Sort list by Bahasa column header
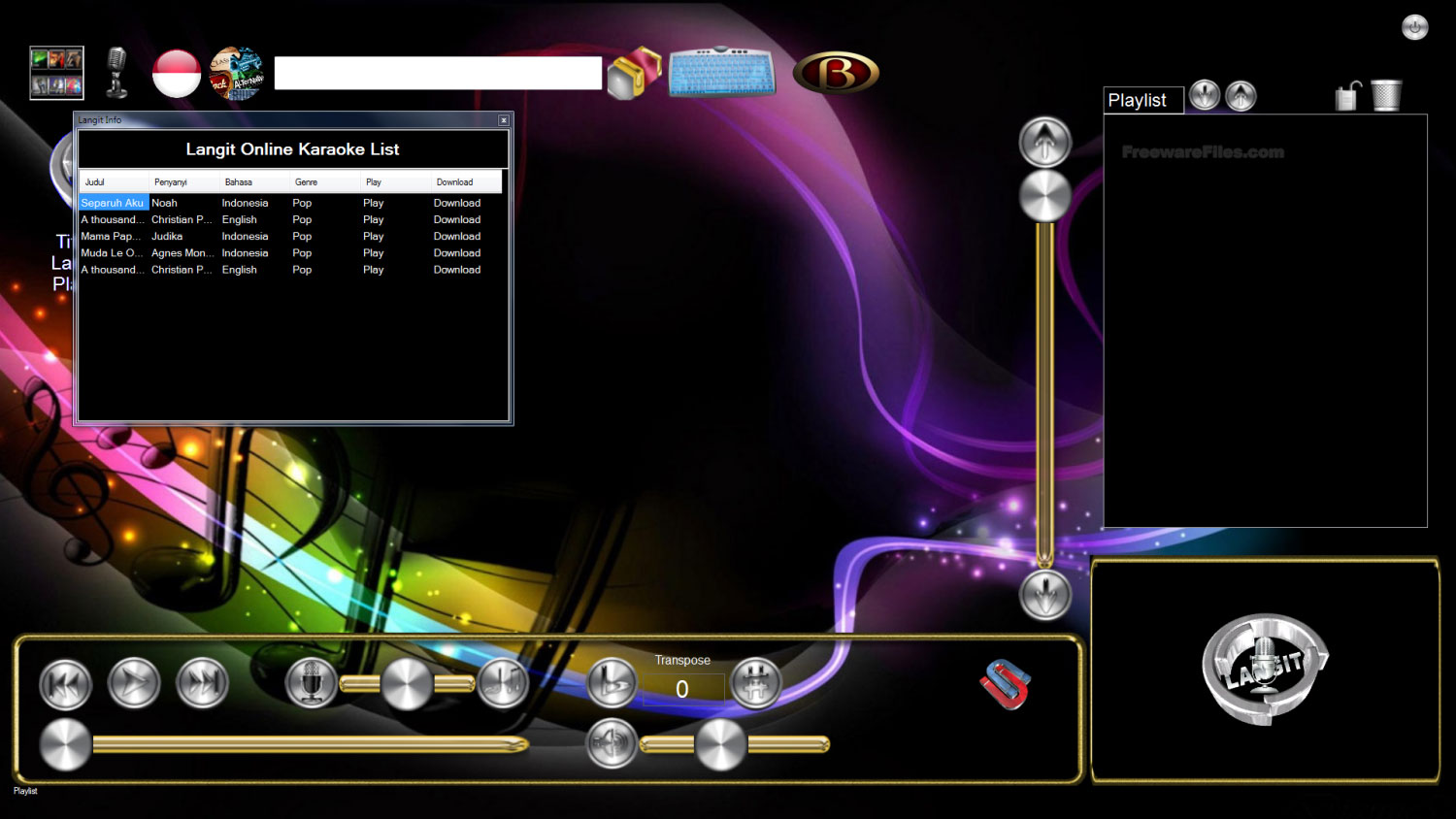1456x819 pixels. point(254,181)
